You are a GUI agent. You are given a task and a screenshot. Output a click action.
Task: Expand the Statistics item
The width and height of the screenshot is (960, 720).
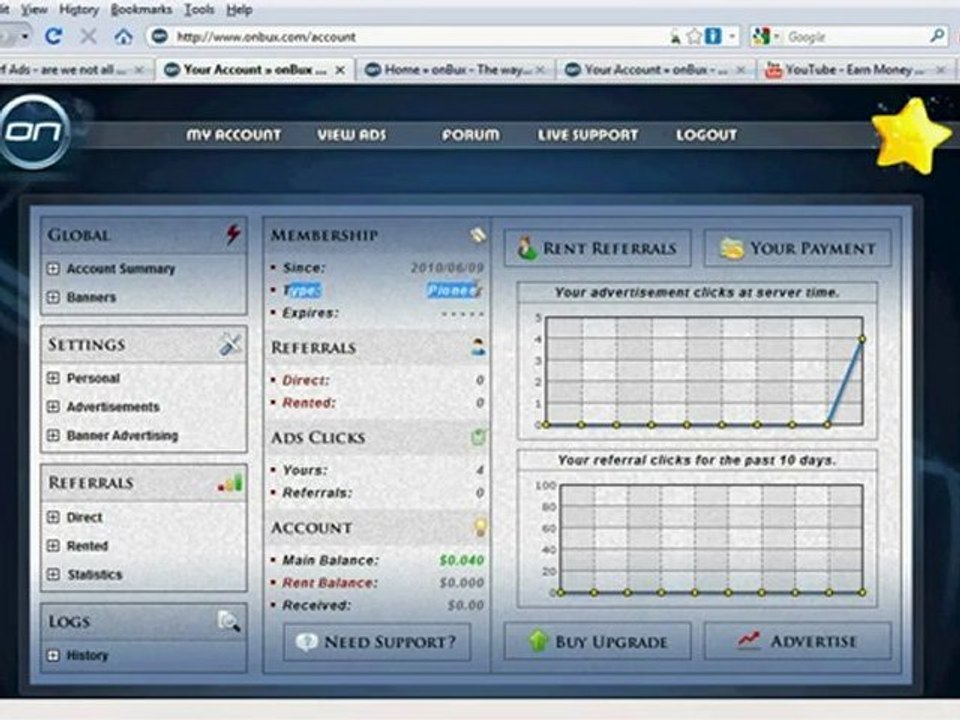point(53,574)
